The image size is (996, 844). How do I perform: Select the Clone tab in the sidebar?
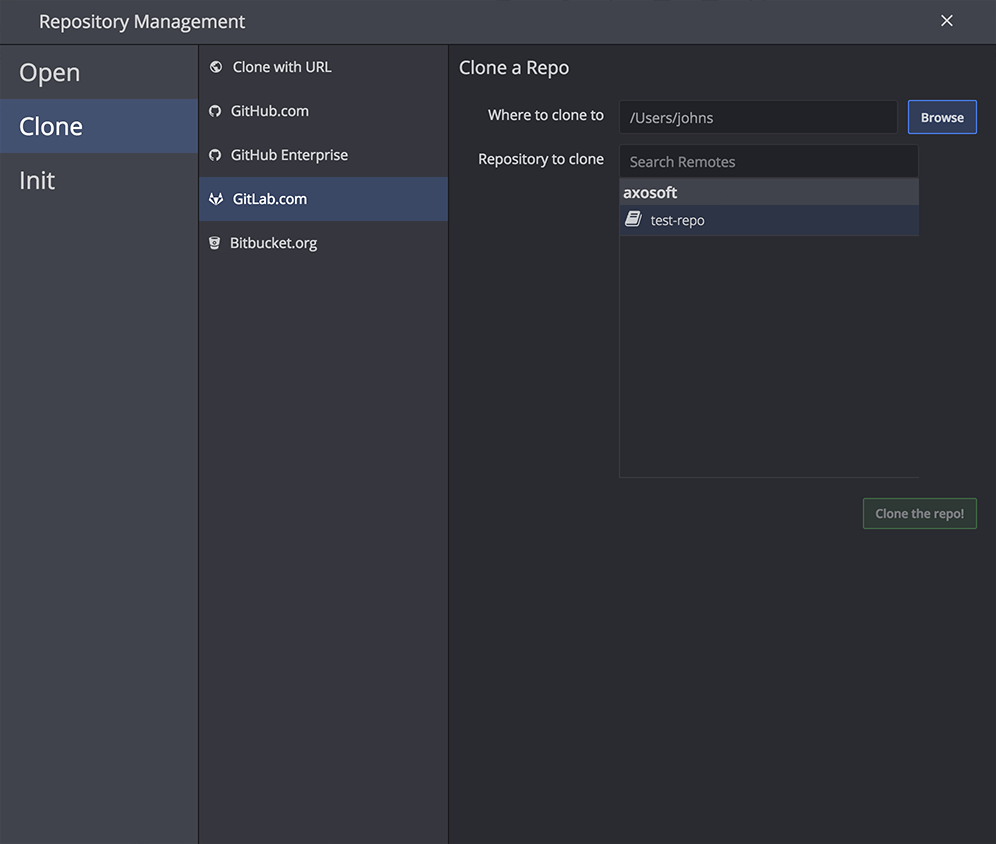pos(52,127)
